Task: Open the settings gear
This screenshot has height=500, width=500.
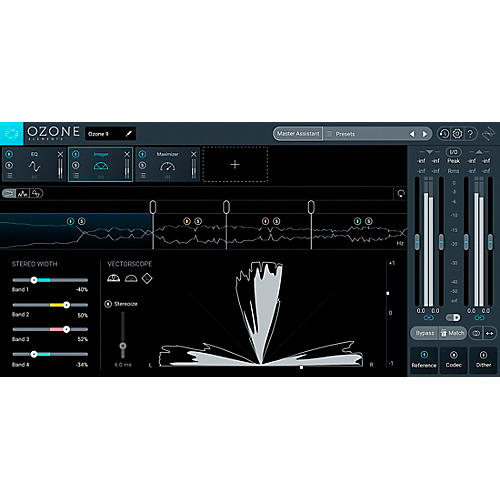Action: pos(457,134)
